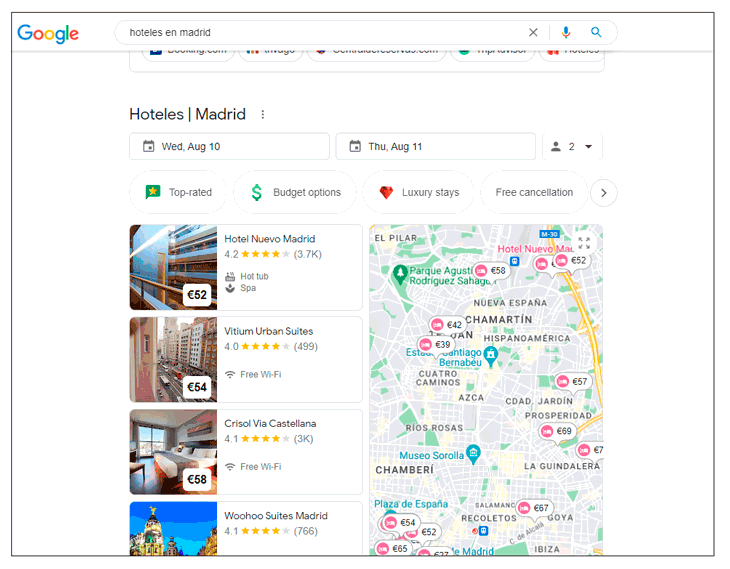The width and height of the screenshot is (730, 569).
Task: Click the €54 hotel pin on the map
Action: pyautogui.click(x=401, y=522)
